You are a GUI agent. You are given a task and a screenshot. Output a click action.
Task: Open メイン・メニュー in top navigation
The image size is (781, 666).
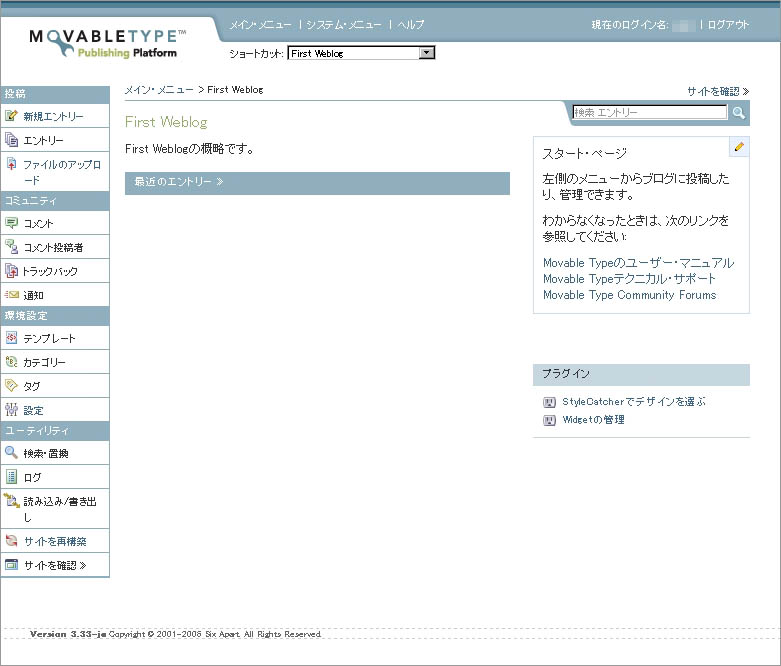click(260, 24)
